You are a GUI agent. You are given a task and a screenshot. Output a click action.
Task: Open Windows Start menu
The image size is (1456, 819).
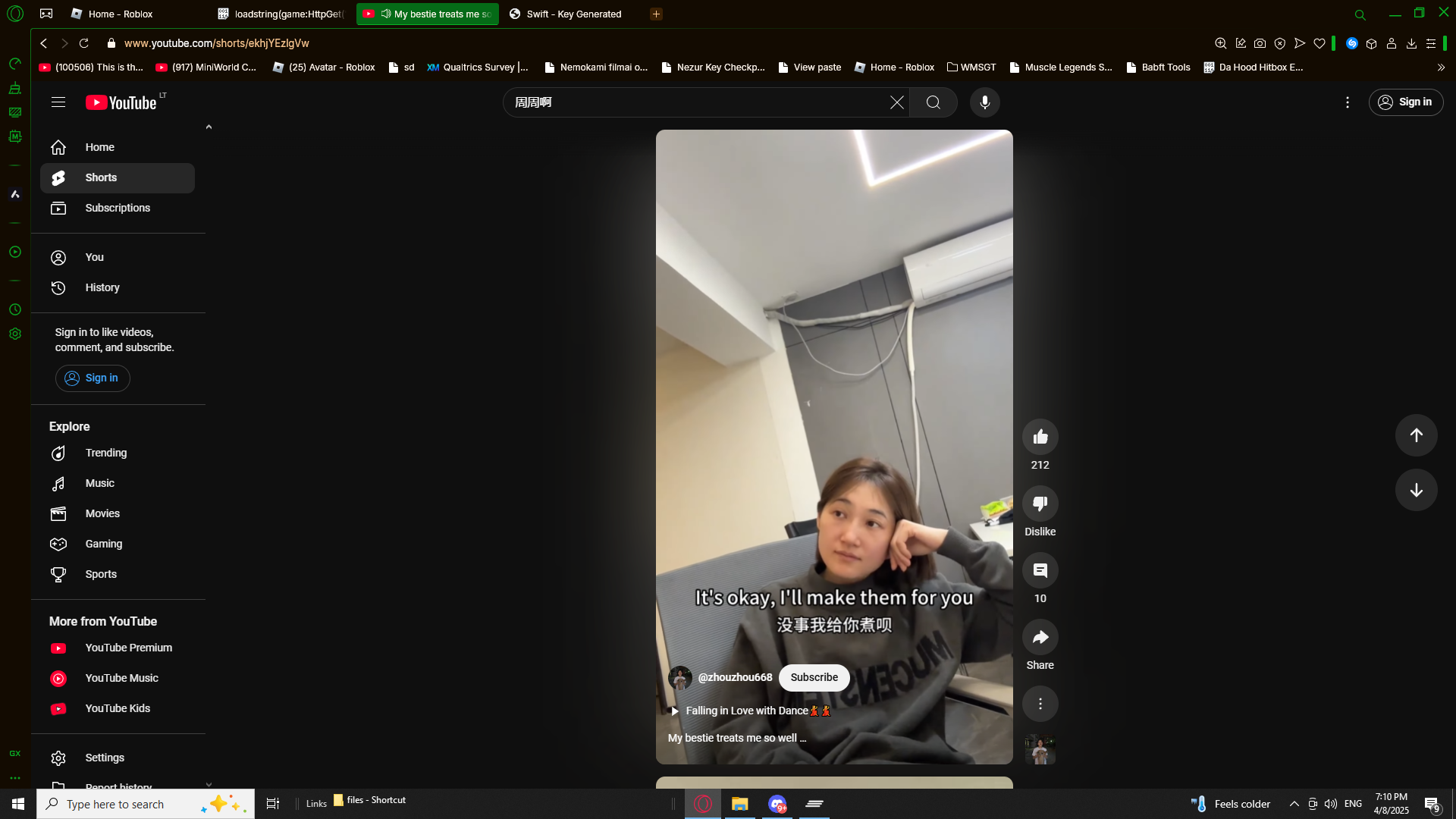(x=18, y=804)
